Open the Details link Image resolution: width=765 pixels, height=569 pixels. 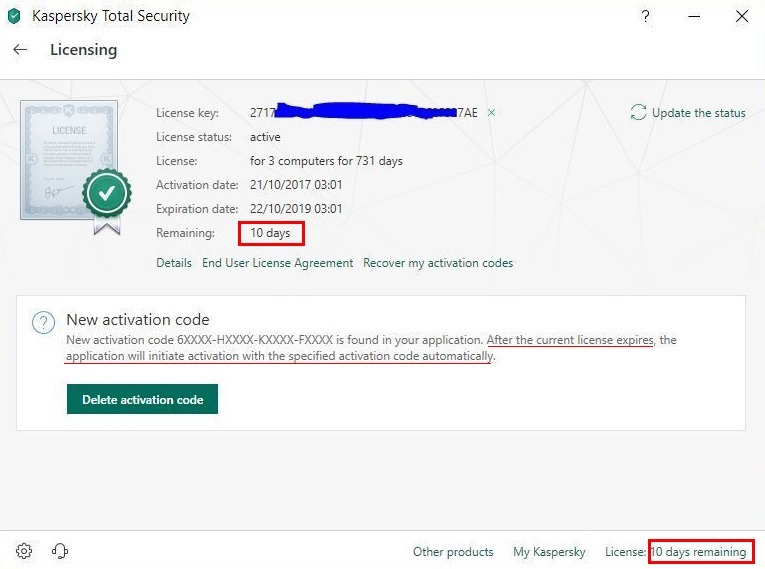coord(174,263)
